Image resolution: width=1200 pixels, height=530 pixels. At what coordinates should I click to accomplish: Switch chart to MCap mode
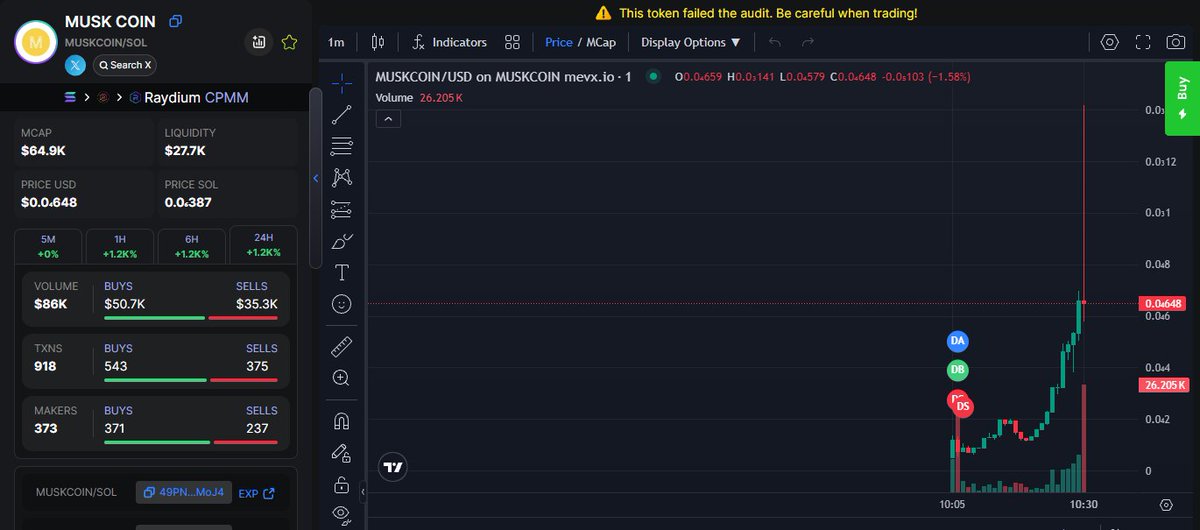(x=599, y=42)
